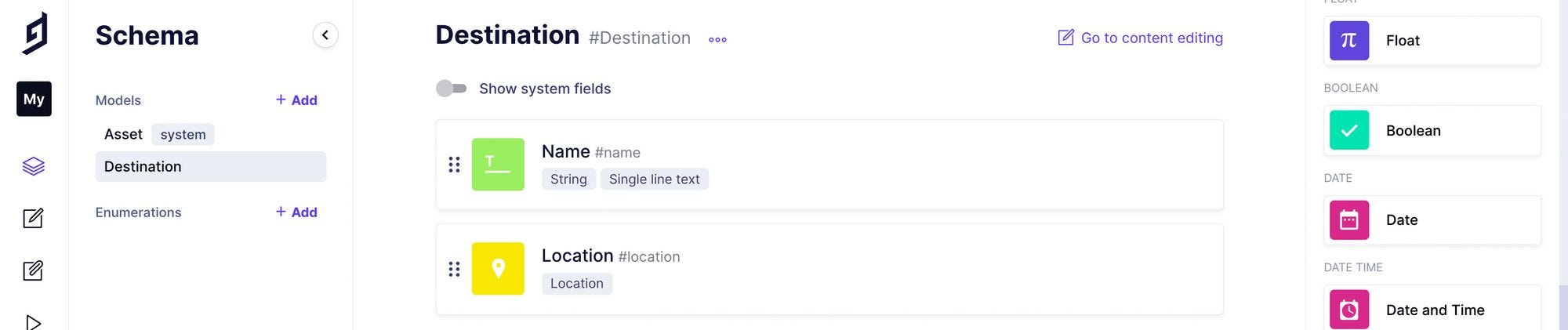Click the Location field's yellow pin icon
1568x330 pixels.
pyautogui.click(x=498, y=269)
